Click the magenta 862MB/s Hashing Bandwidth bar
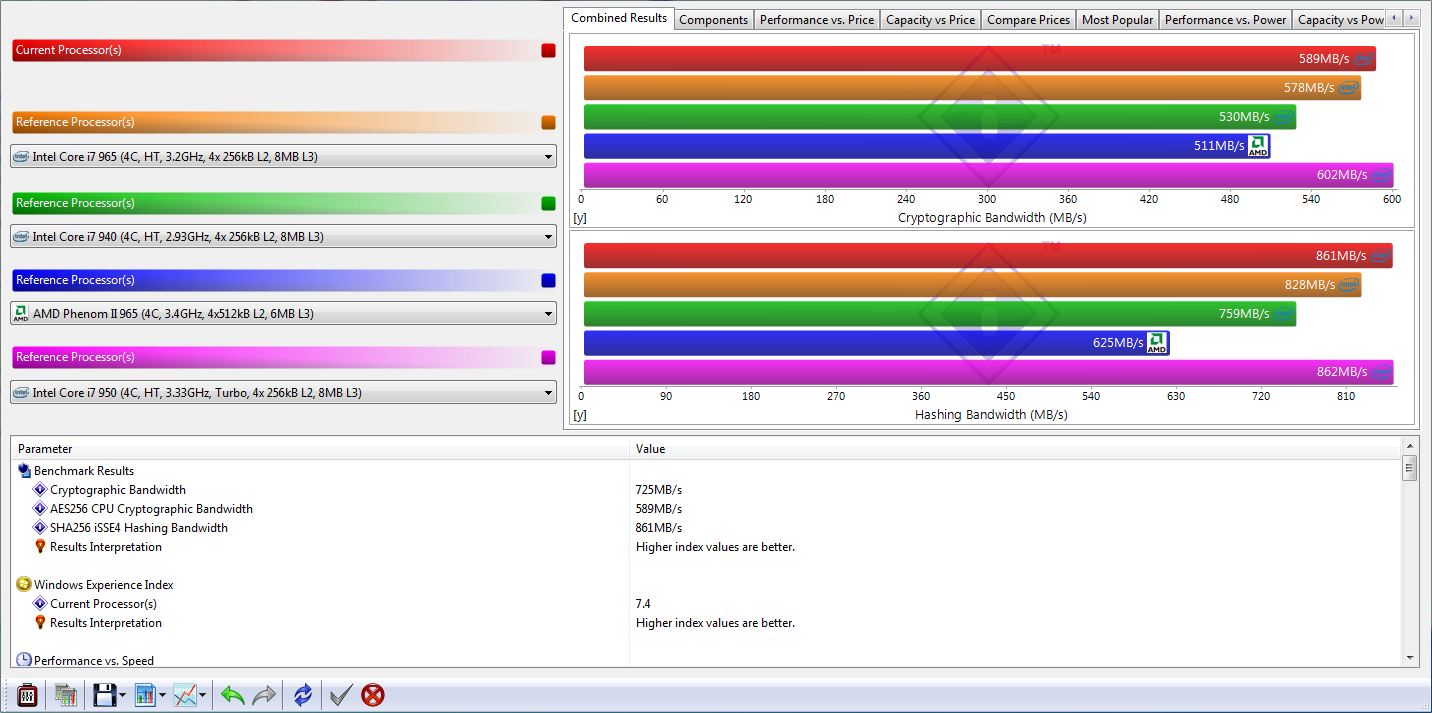Viewport: 1432px width, 713px height. click(989, 372)
